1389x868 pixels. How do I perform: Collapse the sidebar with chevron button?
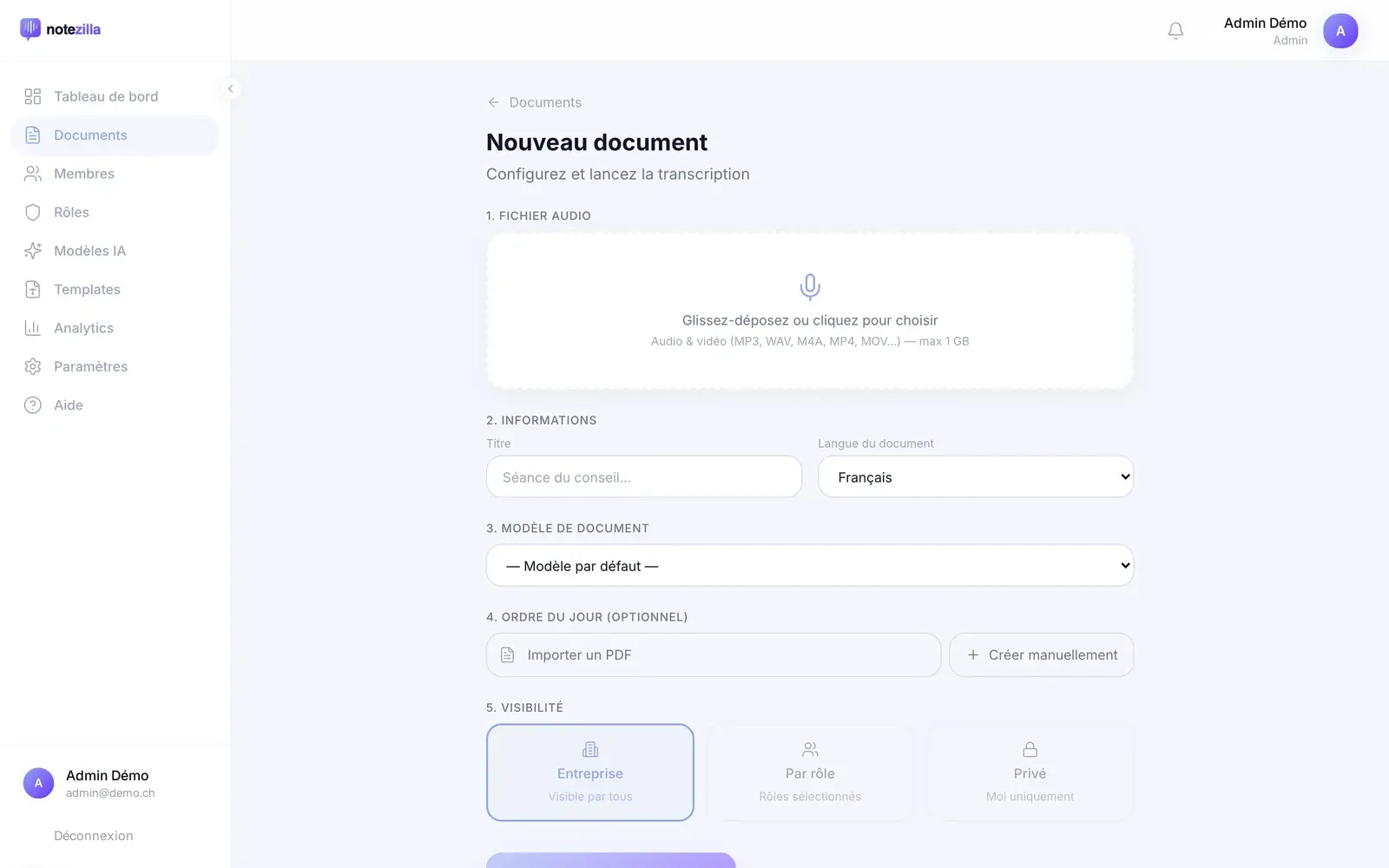[x=230, y=89]
